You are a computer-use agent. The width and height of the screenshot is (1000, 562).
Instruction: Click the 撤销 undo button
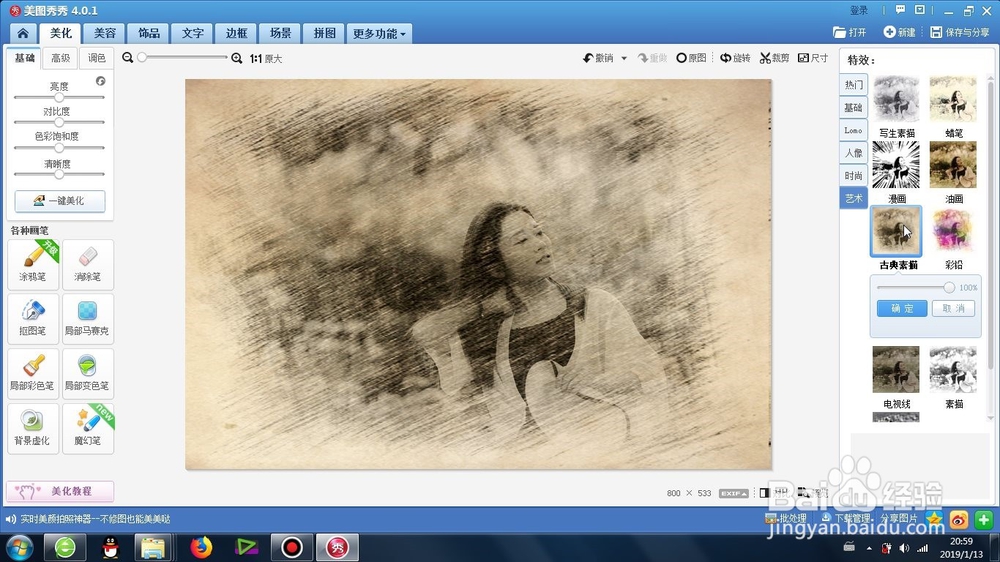598,58
